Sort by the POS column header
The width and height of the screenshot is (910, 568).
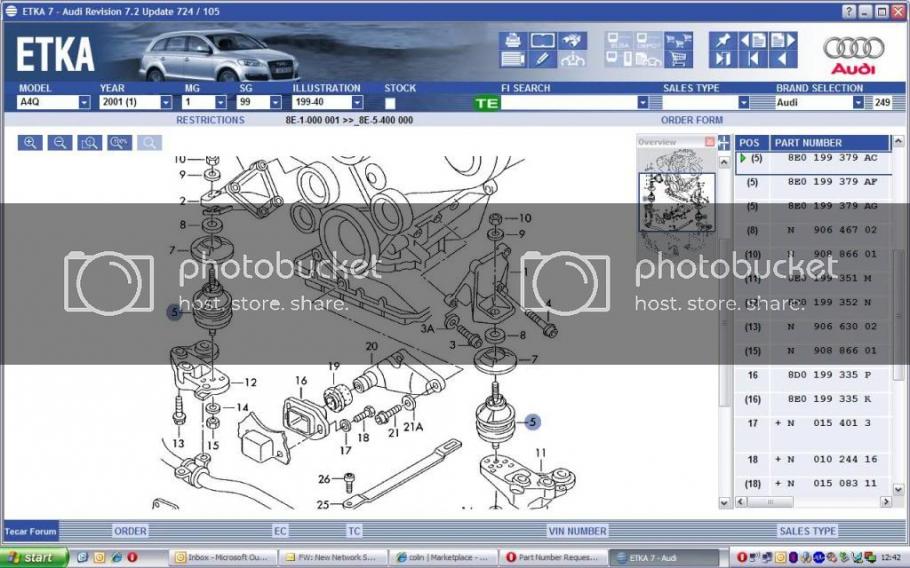[x=752, y=143]
